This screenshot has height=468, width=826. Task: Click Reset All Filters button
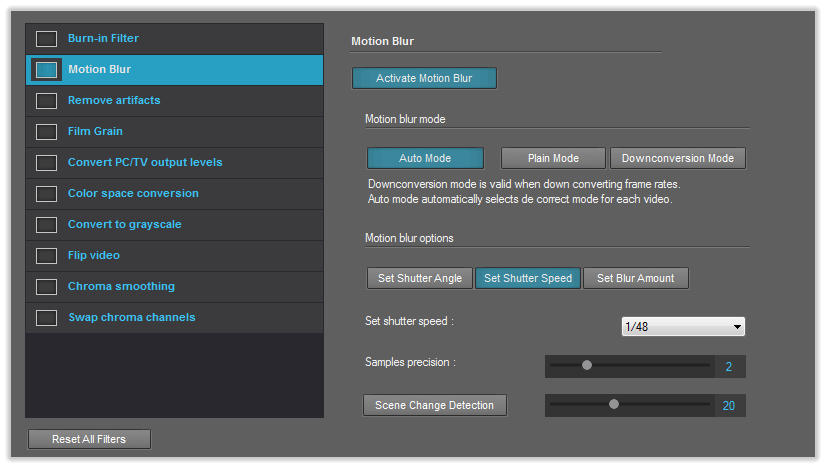[x=89, y=439]
